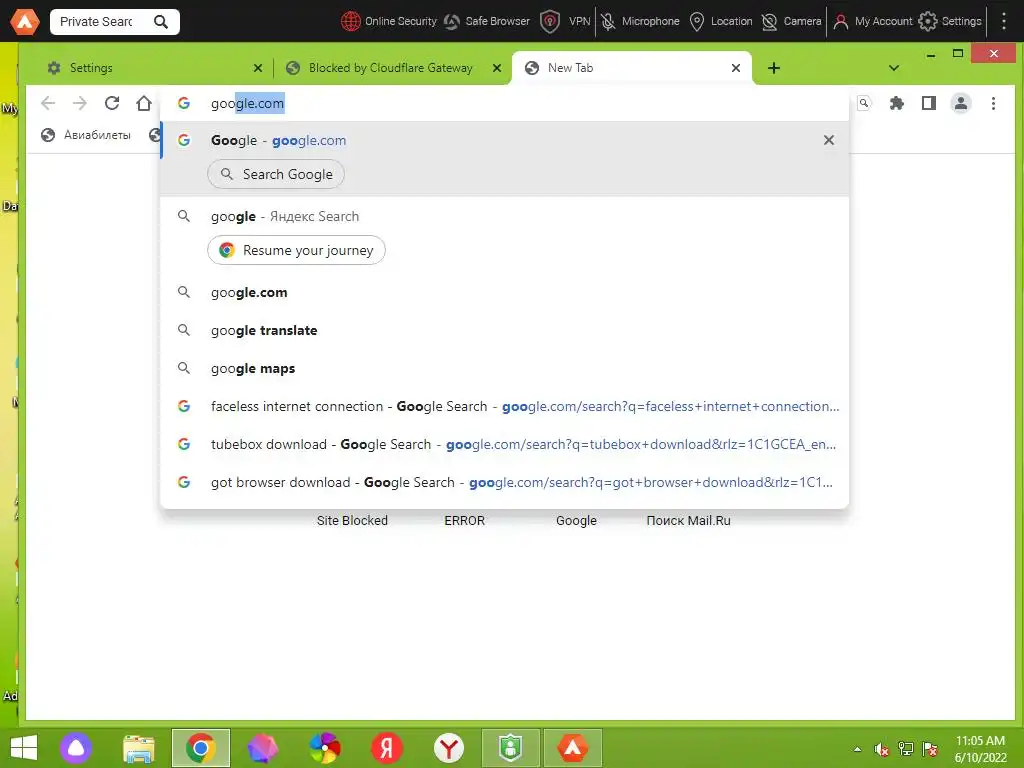This screenshot has width=1024, height=768.
Task: Choose the google maps suggestion
Action: click(504, 368)
